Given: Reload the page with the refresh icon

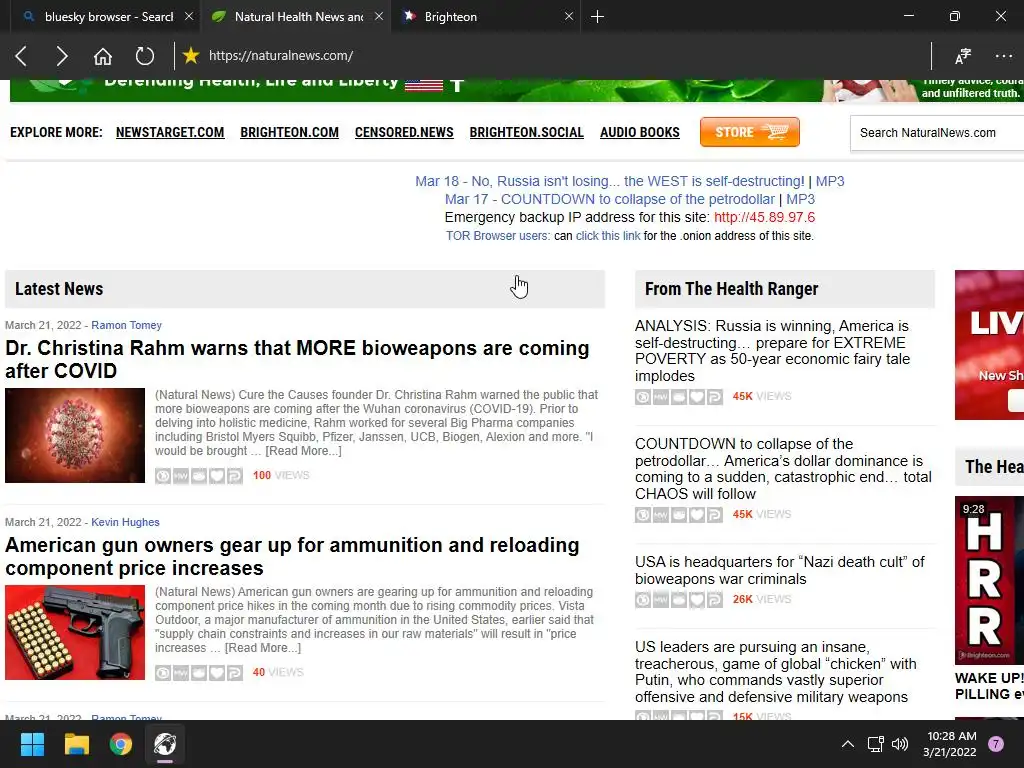Looking at the screenshot, I should click(x=144, y=56).
